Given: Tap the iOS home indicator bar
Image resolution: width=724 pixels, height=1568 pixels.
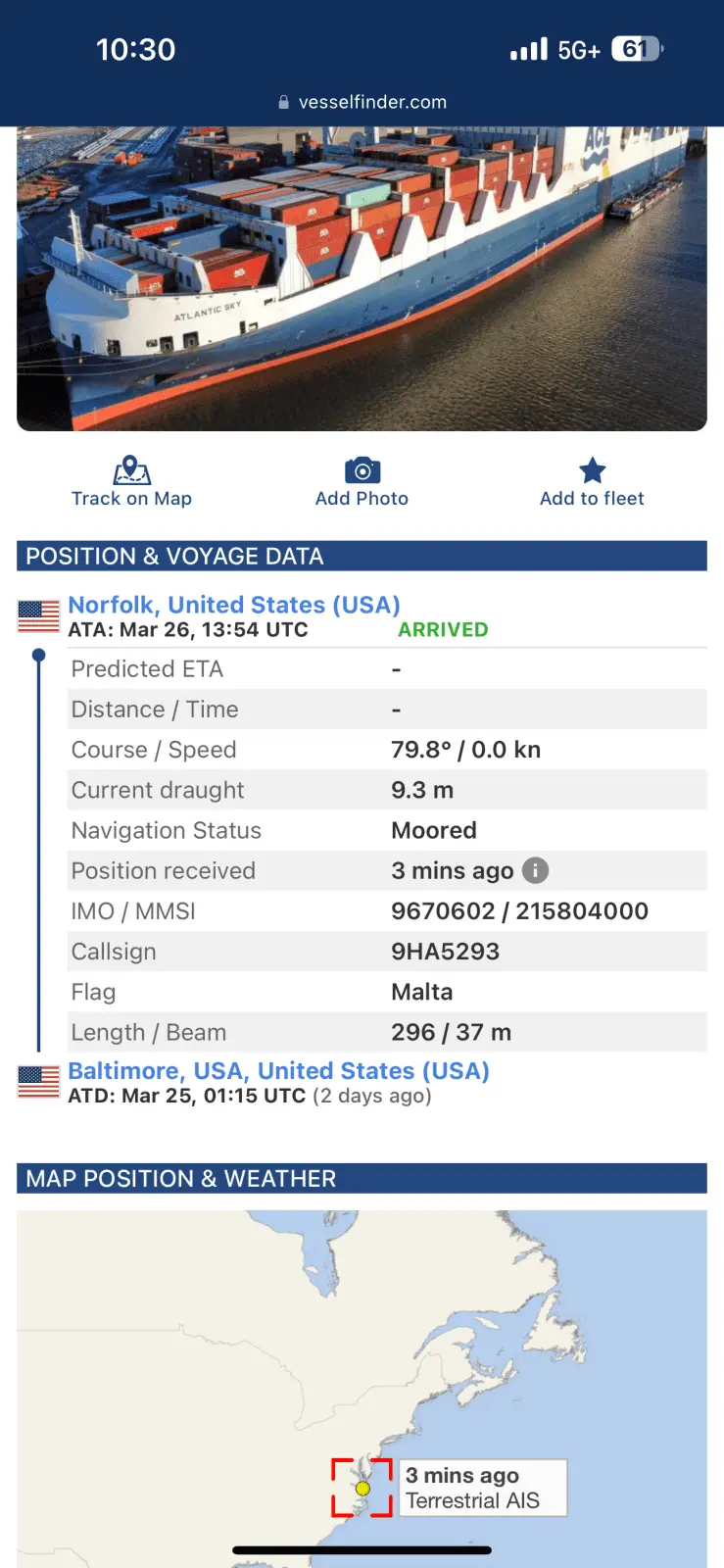Looking at the screenshot, I should click(362, 1550).
